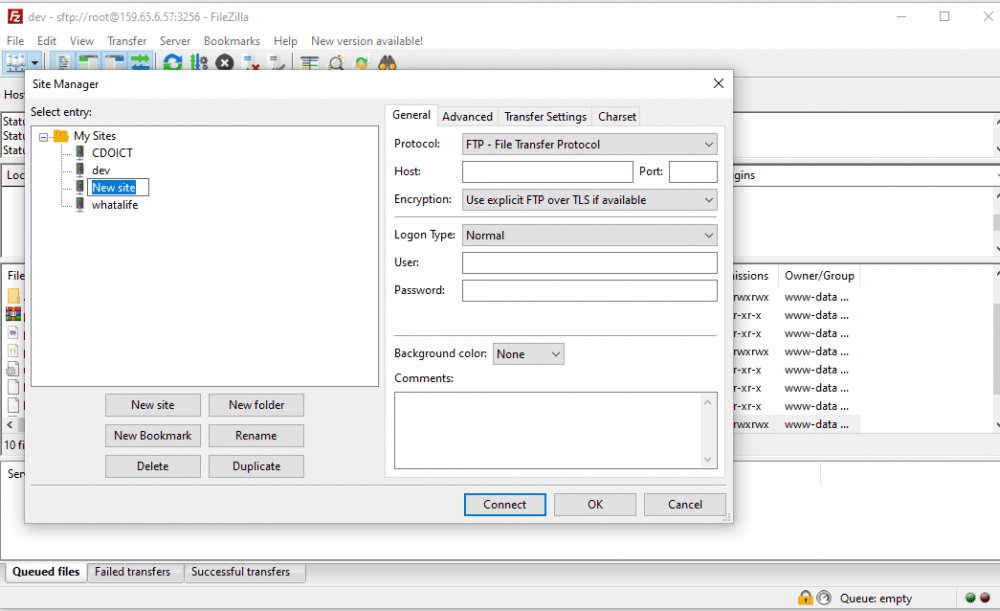Click into the Port input field
This screenshot has width=1000, height=611.
[693, 172]
